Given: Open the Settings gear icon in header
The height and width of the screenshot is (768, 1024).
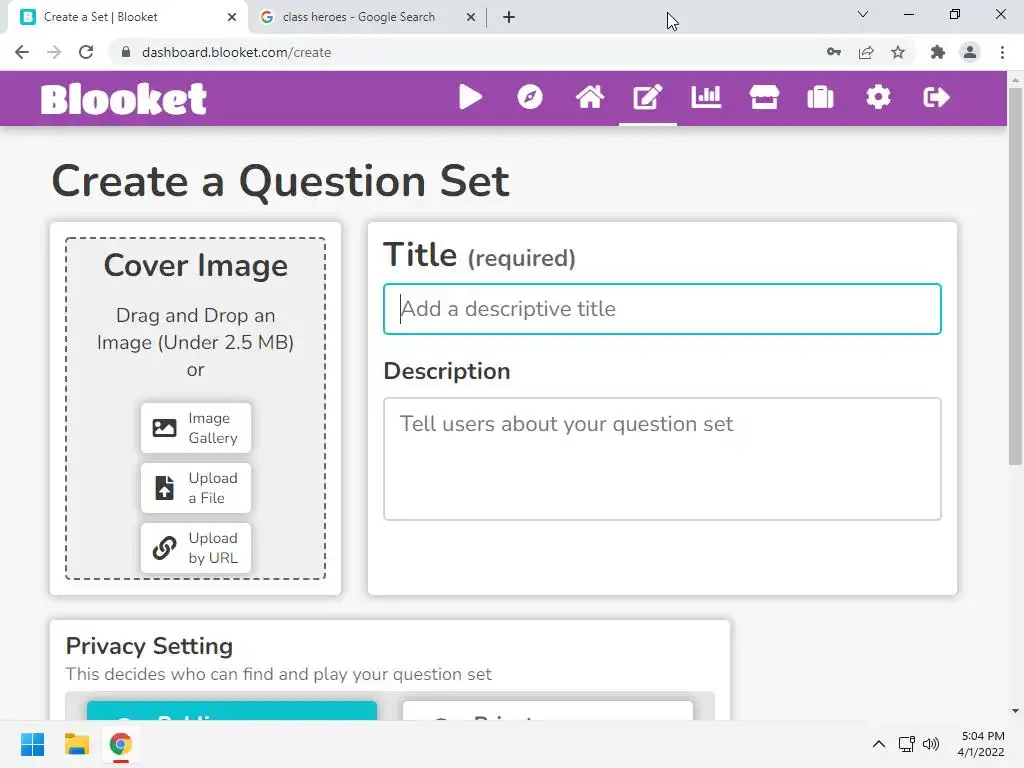Looking at the screenshot, I should [878, 97].
